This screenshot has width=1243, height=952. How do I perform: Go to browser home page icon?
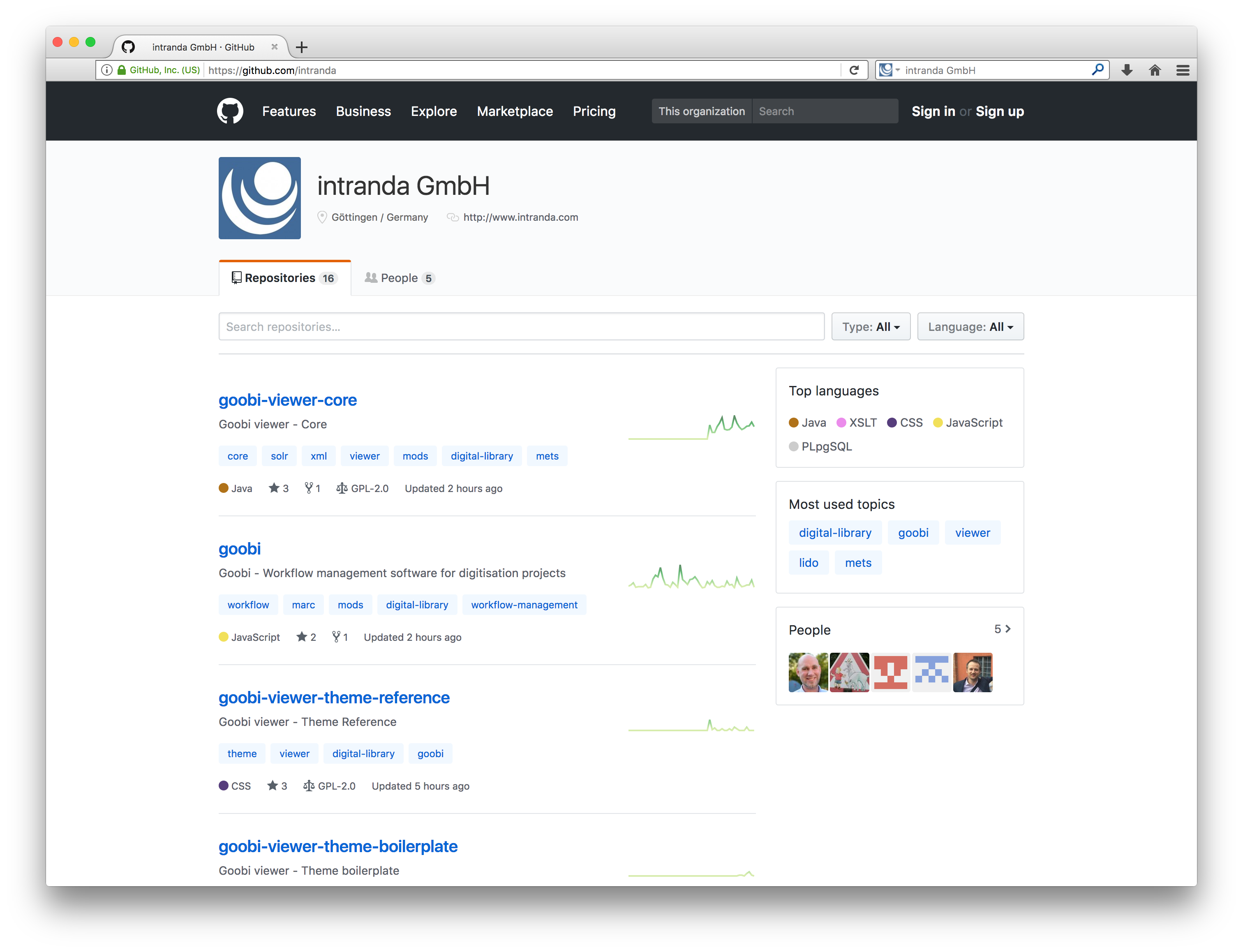(1155, 70)
